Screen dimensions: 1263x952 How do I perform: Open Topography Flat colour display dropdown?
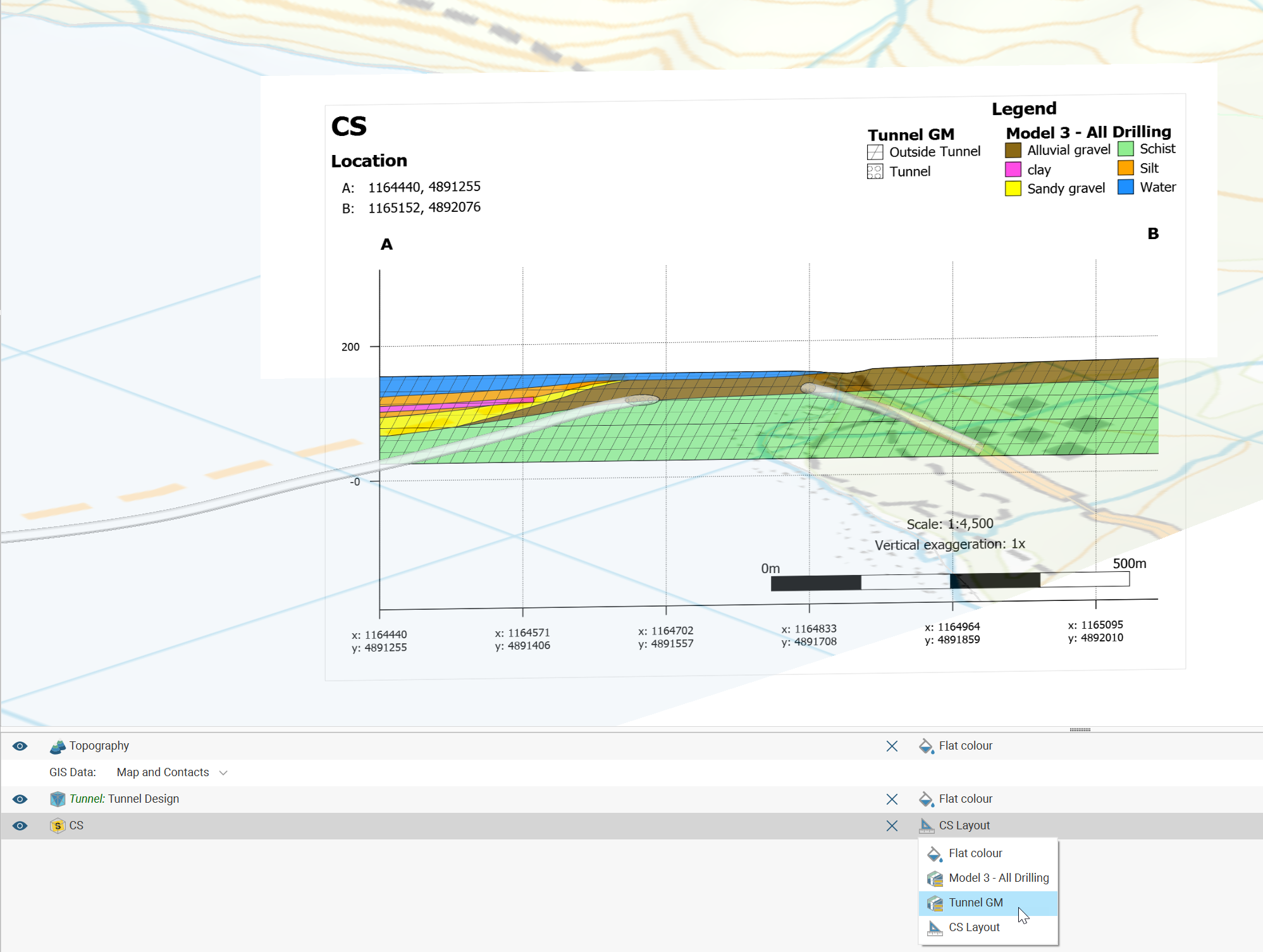964,746
